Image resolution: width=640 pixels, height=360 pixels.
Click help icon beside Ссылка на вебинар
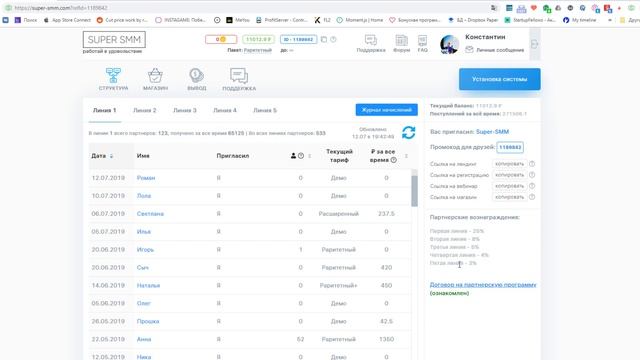(532, 186)
